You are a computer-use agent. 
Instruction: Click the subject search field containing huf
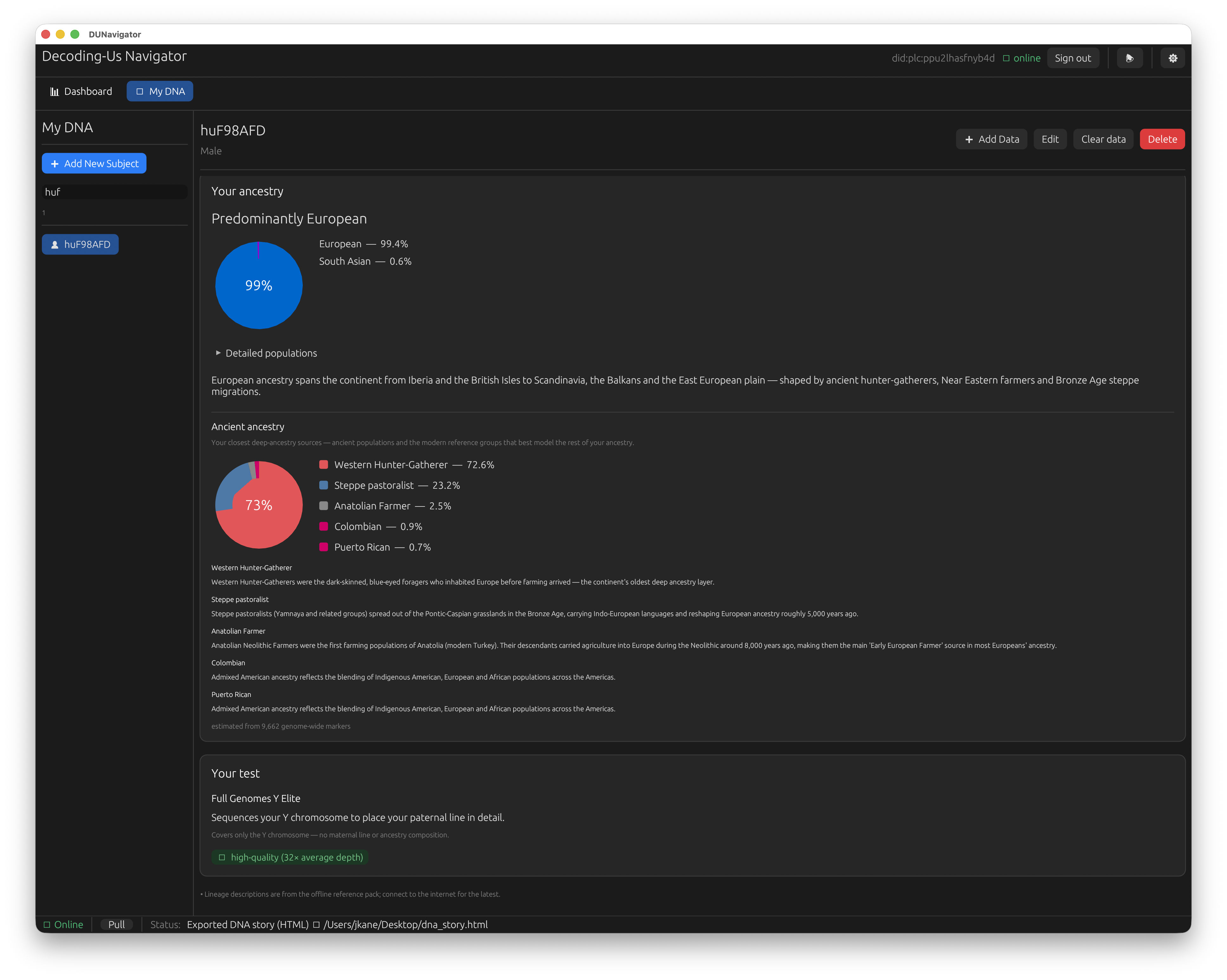coord(114,192)
